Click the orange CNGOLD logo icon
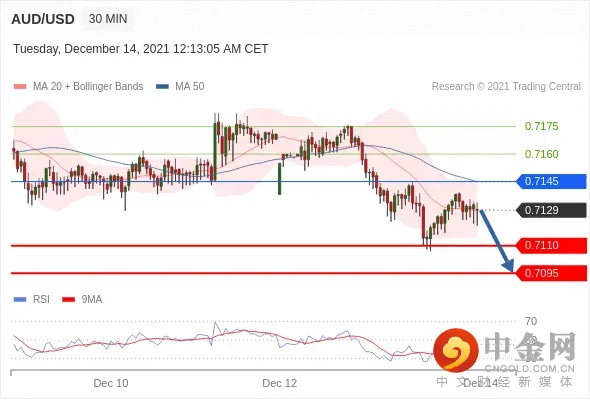This screenshot has width=590, height=400. point(456,350)
